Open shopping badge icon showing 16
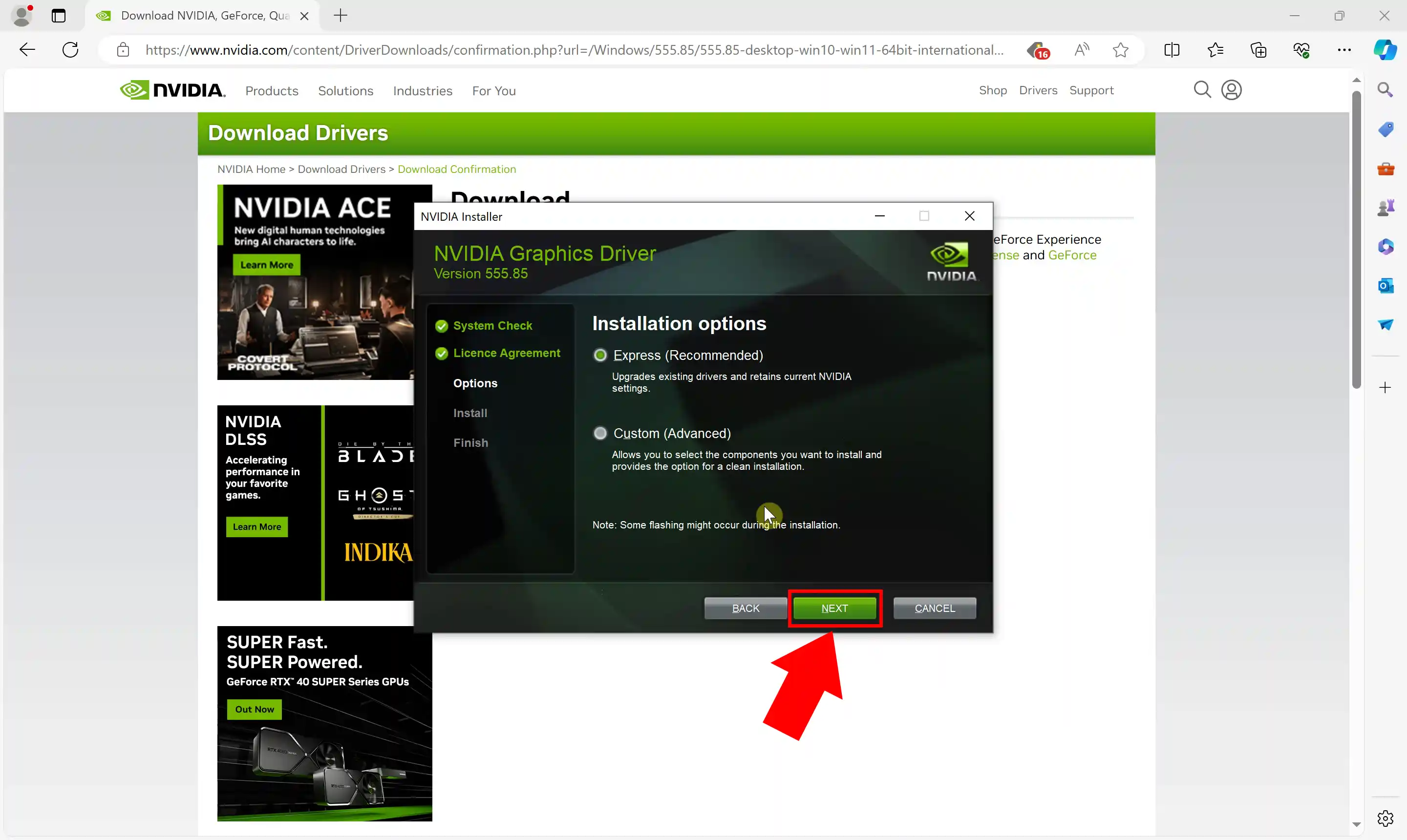The height and width of the screenshot is (840, 1407). (1039, 50)
